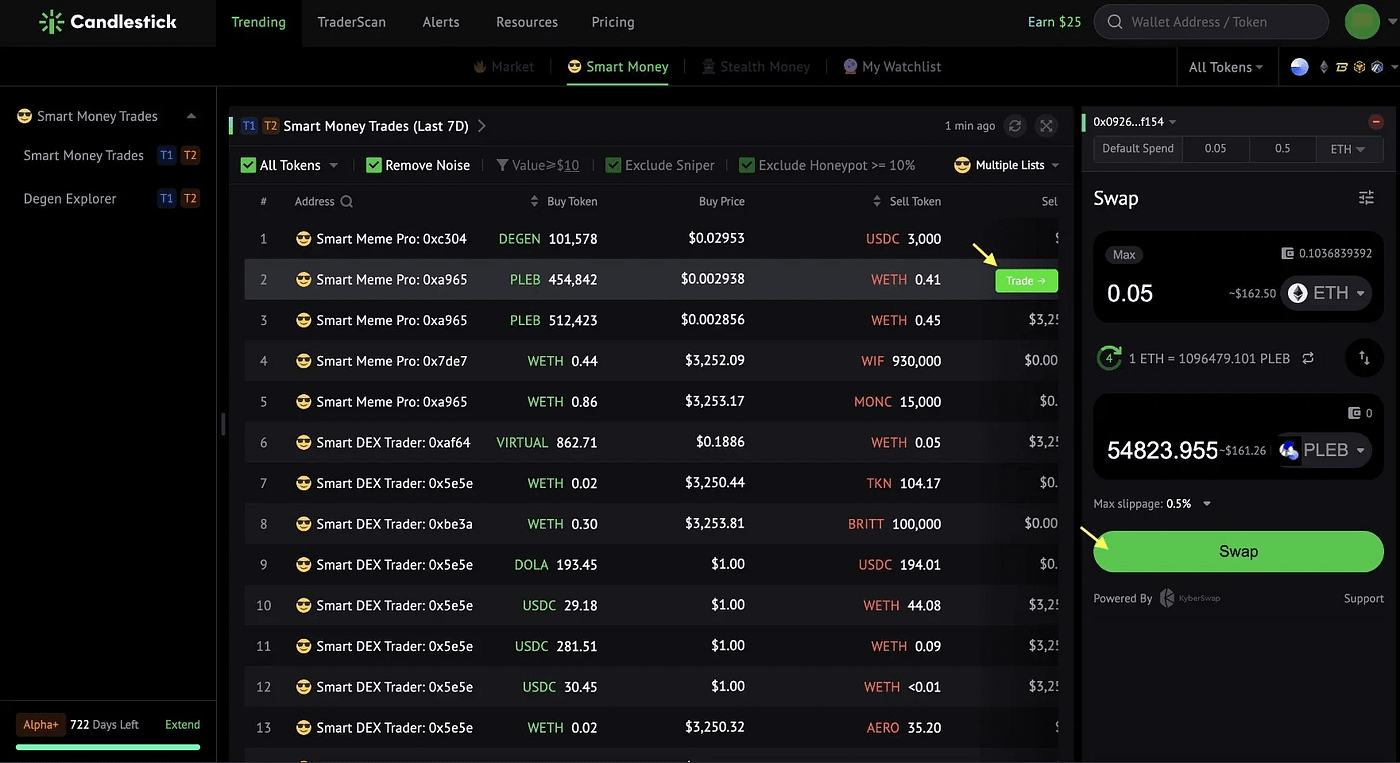
Task: Toggle the All Tokens checkbox
Action: tap(248, 165)
